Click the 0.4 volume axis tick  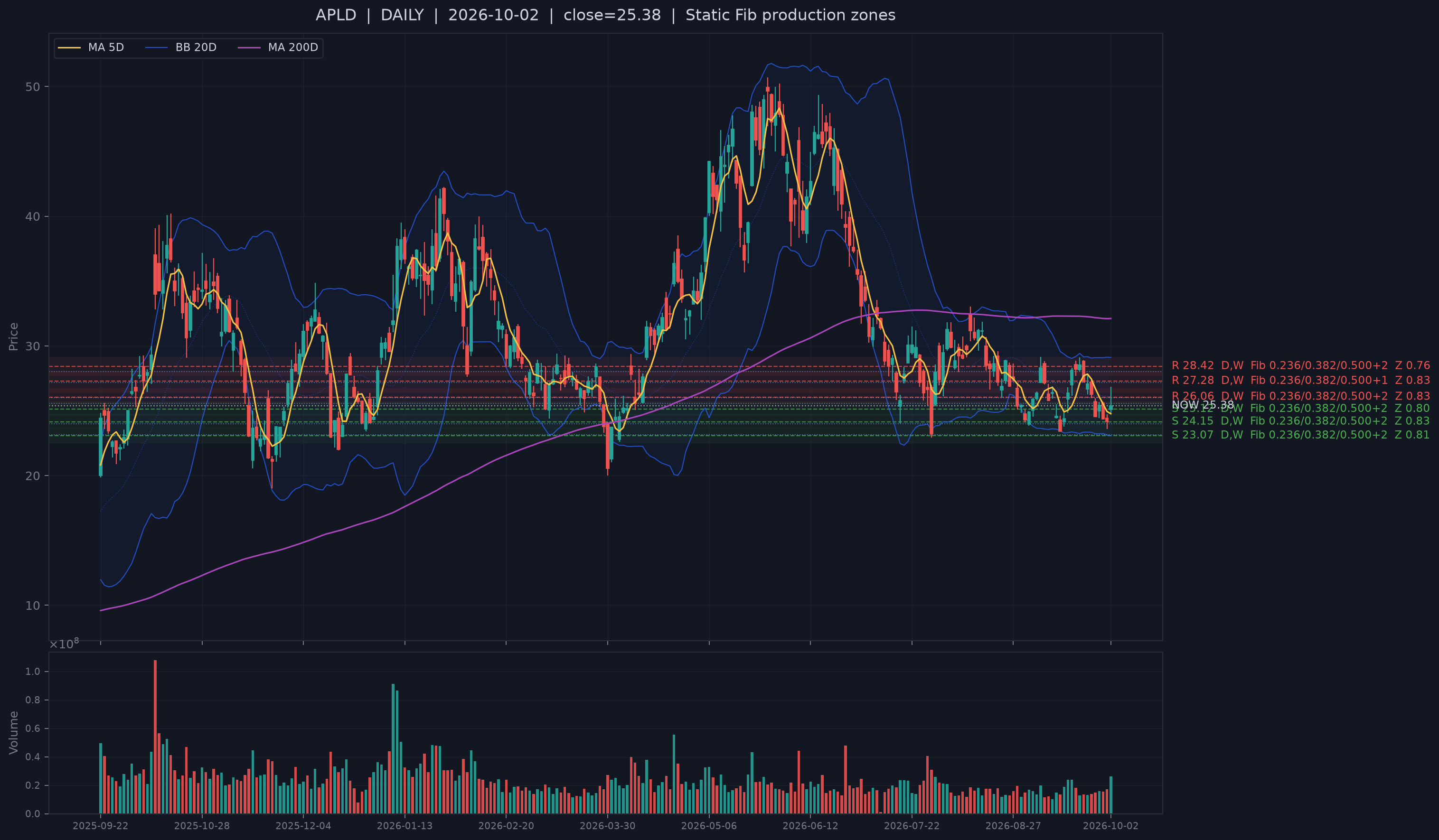pyautogui.click(x=33, y=757)
